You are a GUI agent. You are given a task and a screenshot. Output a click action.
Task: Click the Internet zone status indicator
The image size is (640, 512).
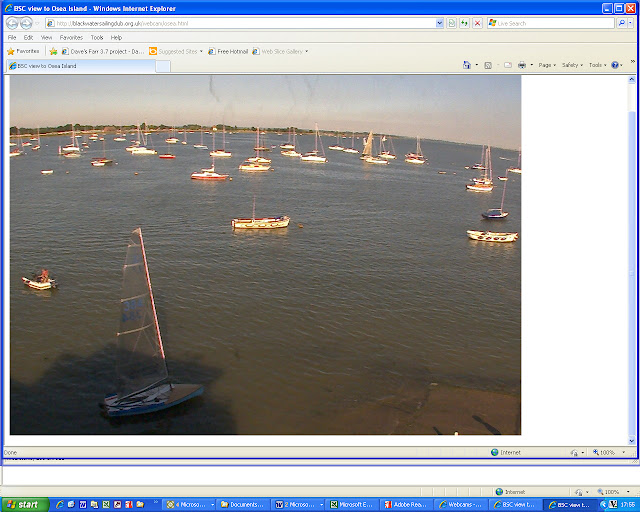(506, 452)
